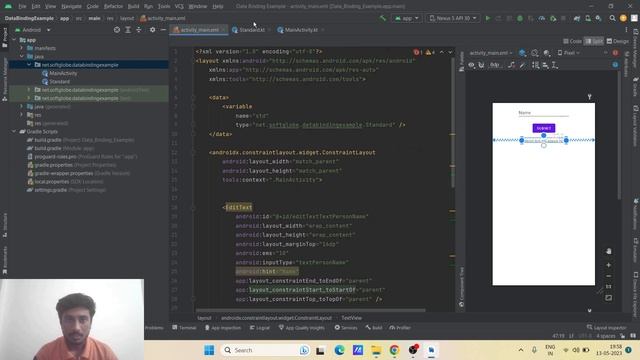Click the Align icon in design toolbar

(545, 65)
